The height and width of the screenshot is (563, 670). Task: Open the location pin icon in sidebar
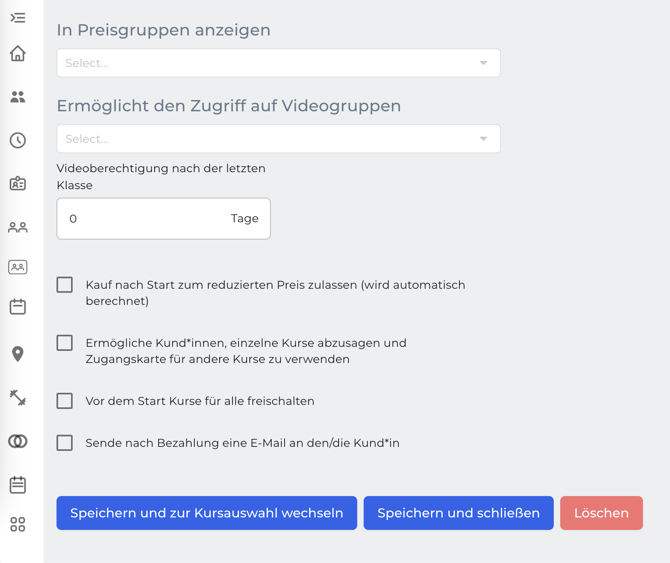(x=18, y=354)
